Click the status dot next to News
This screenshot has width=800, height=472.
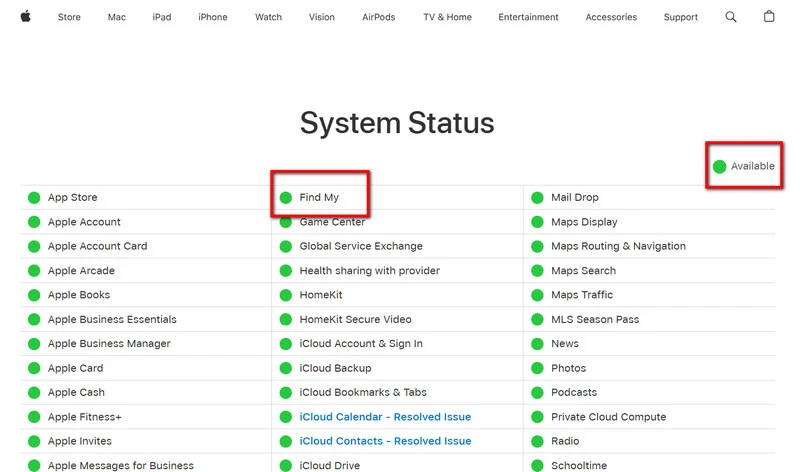click(x=537, y=343)
